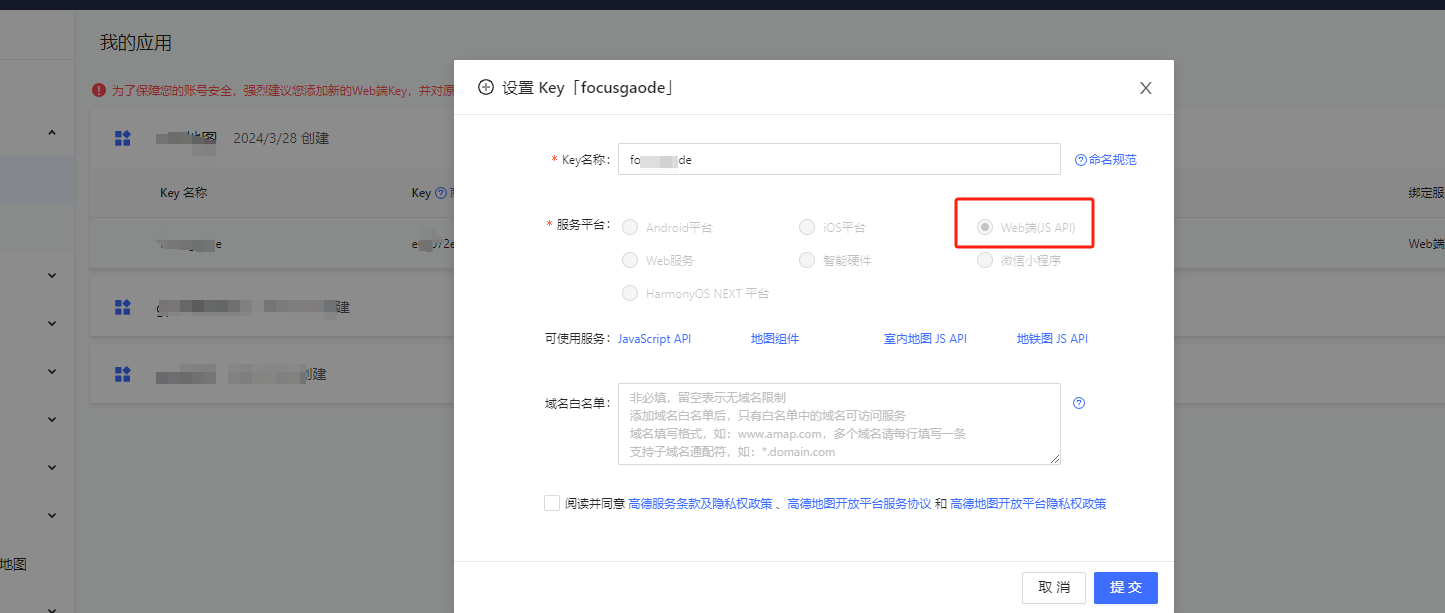Click the grid icon of the 2024/3/28 app

123,138
